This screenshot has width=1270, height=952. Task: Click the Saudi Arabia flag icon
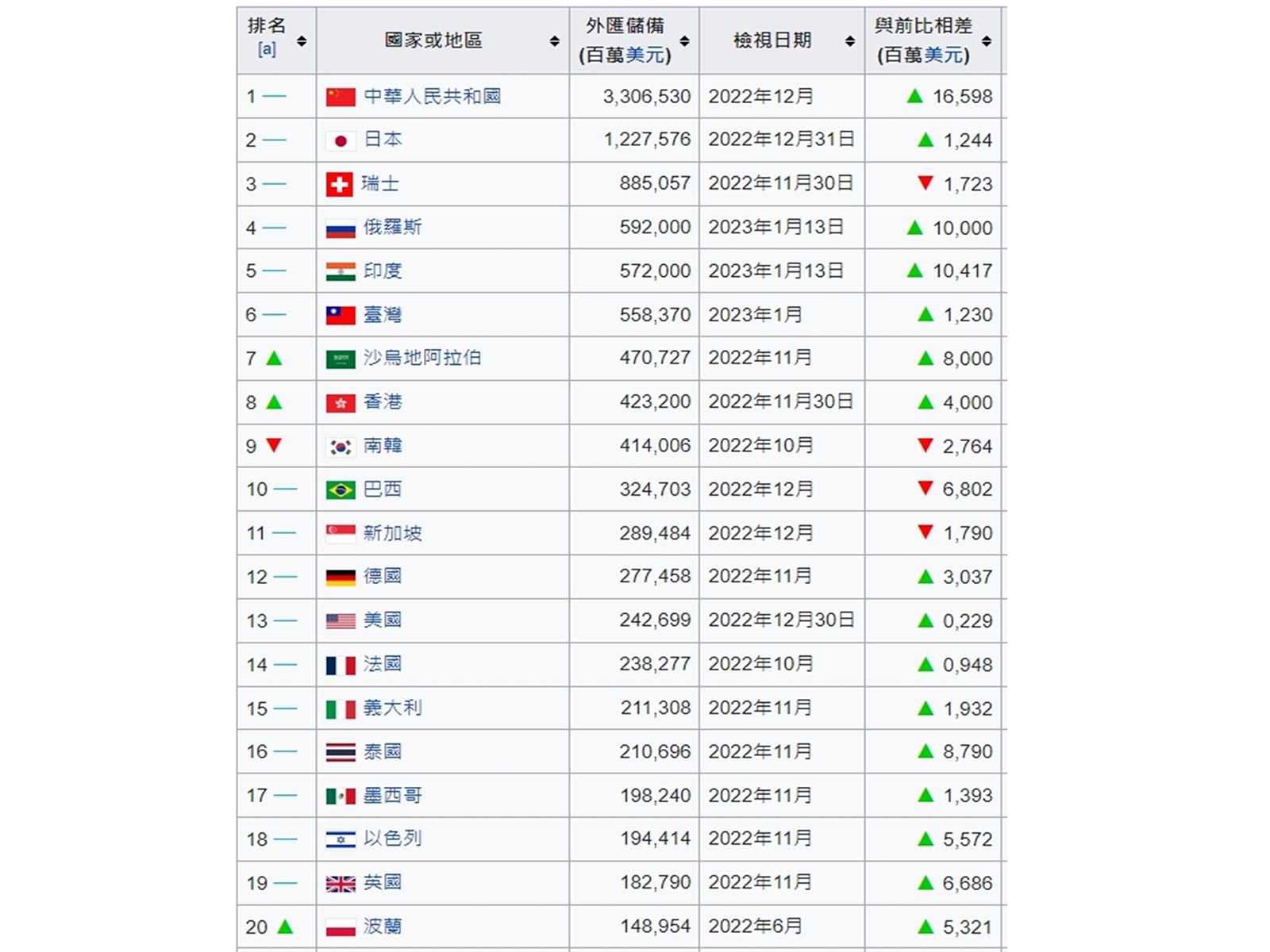click(340, 359)
